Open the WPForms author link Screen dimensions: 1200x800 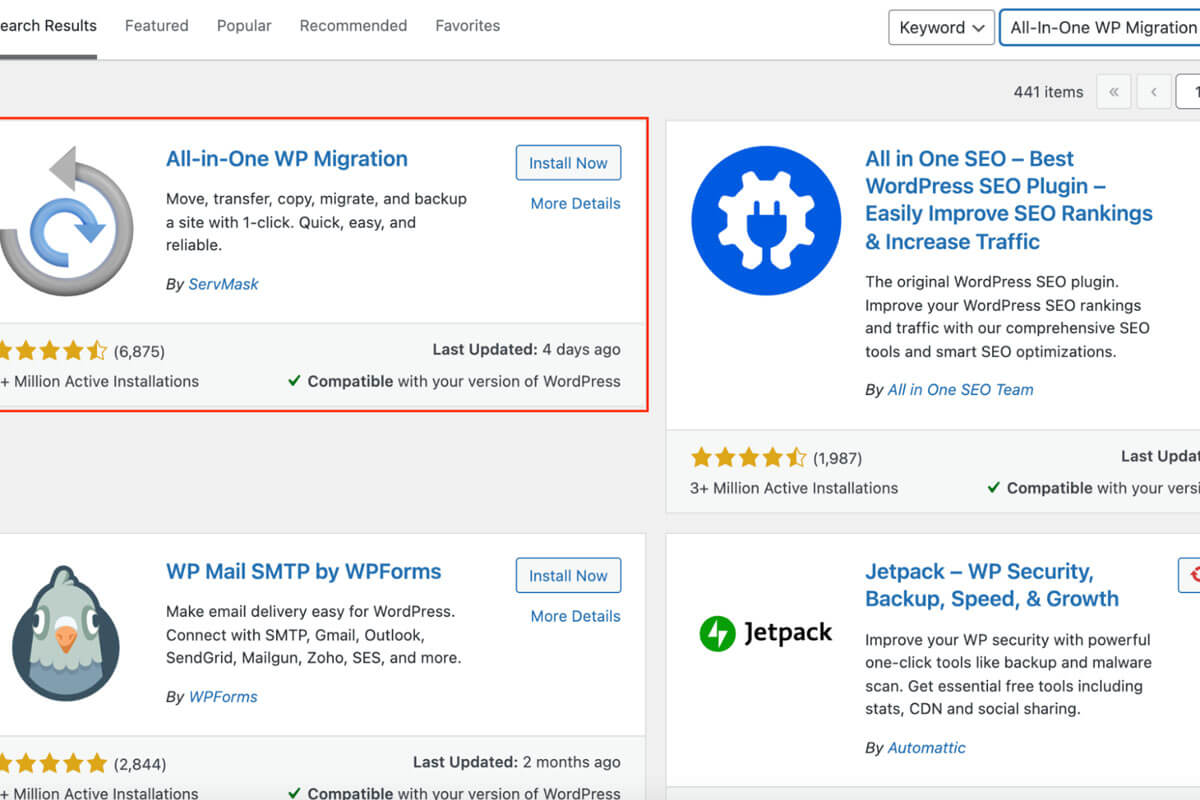click(223, 697)
